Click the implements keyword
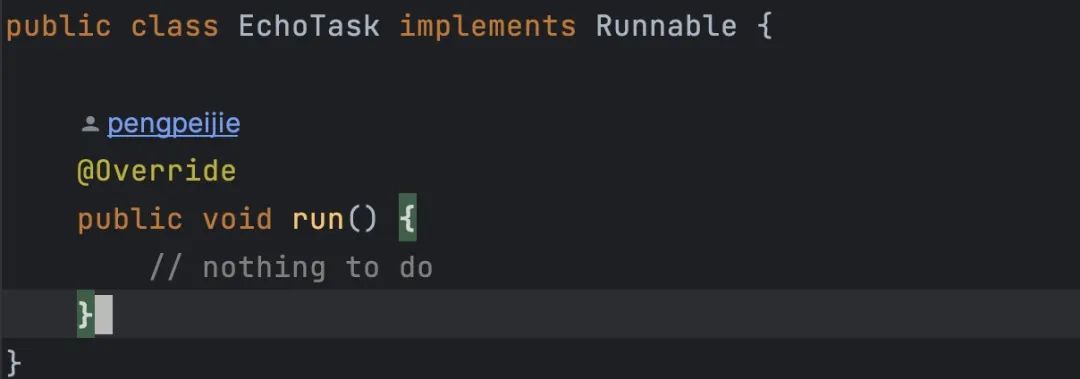This screenshot has height=379, width=1080. (488, 28)
